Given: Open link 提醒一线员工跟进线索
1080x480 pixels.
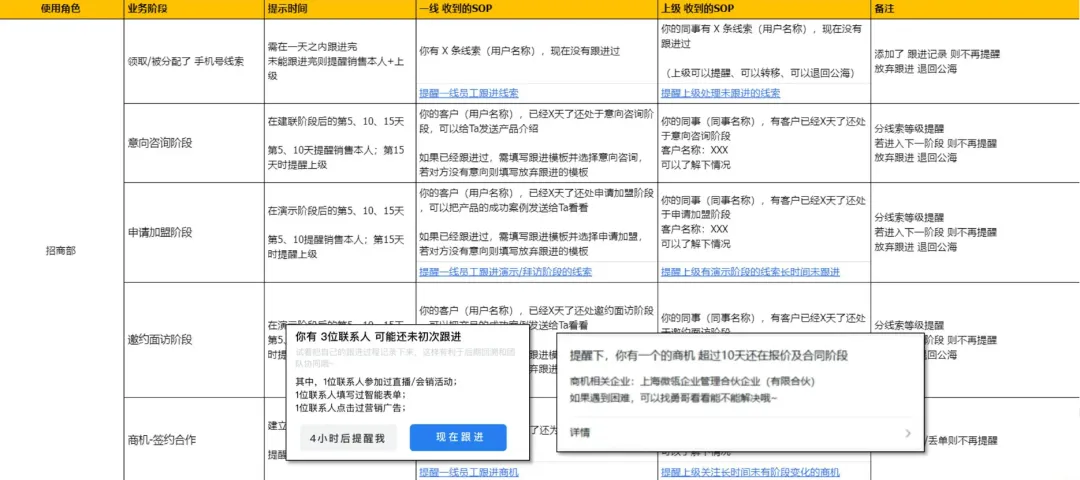Looking at the screenshot, I should pos(469,93).
